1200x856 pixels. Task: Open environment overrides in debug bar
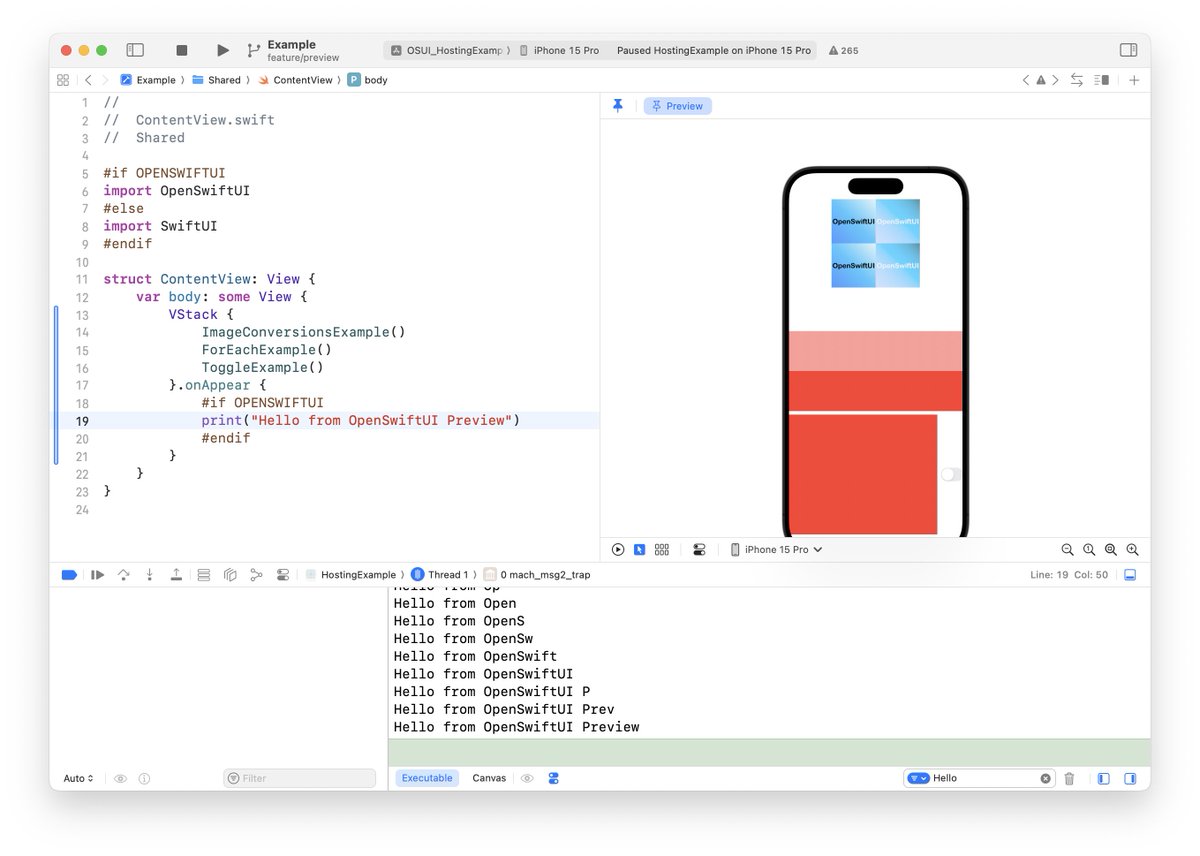pos(283,575)
